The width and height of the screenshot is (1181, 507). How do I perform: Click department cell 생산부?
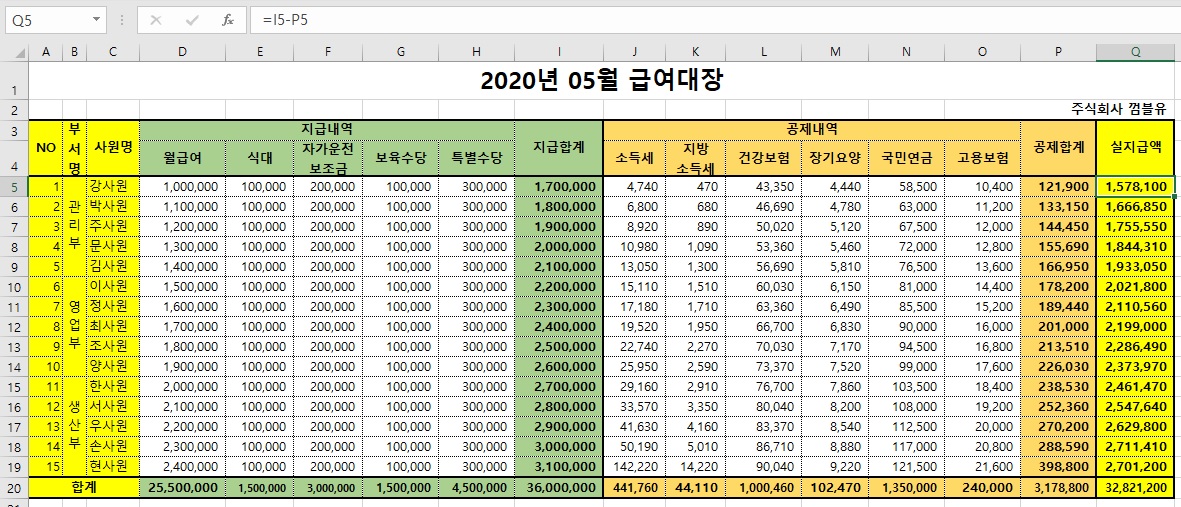(74, 426)
